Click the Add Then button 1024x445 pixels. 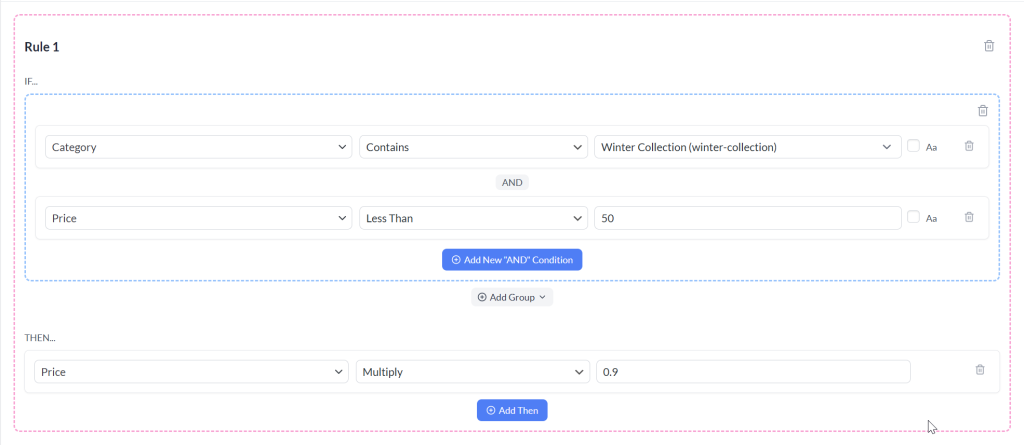pyautogui.click(x=512, y=410)
